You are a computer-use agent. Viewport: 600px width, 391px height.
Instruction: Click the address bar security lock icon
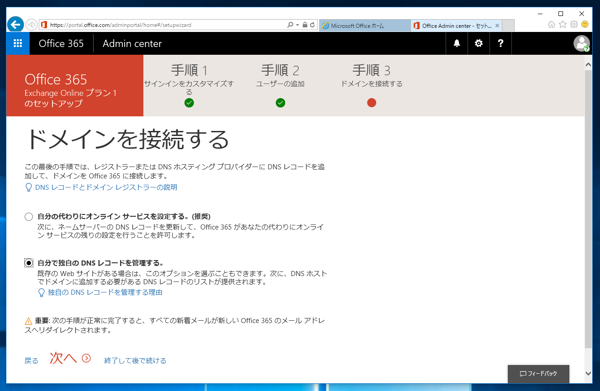tap(305, 25)
